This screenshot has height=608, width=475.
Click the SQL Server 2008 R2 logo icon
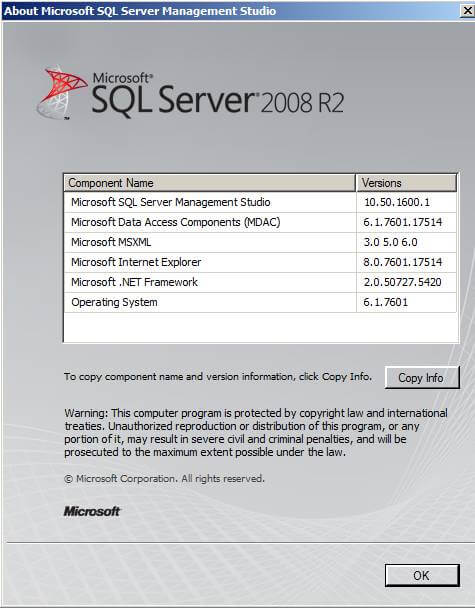coord(62,92)
